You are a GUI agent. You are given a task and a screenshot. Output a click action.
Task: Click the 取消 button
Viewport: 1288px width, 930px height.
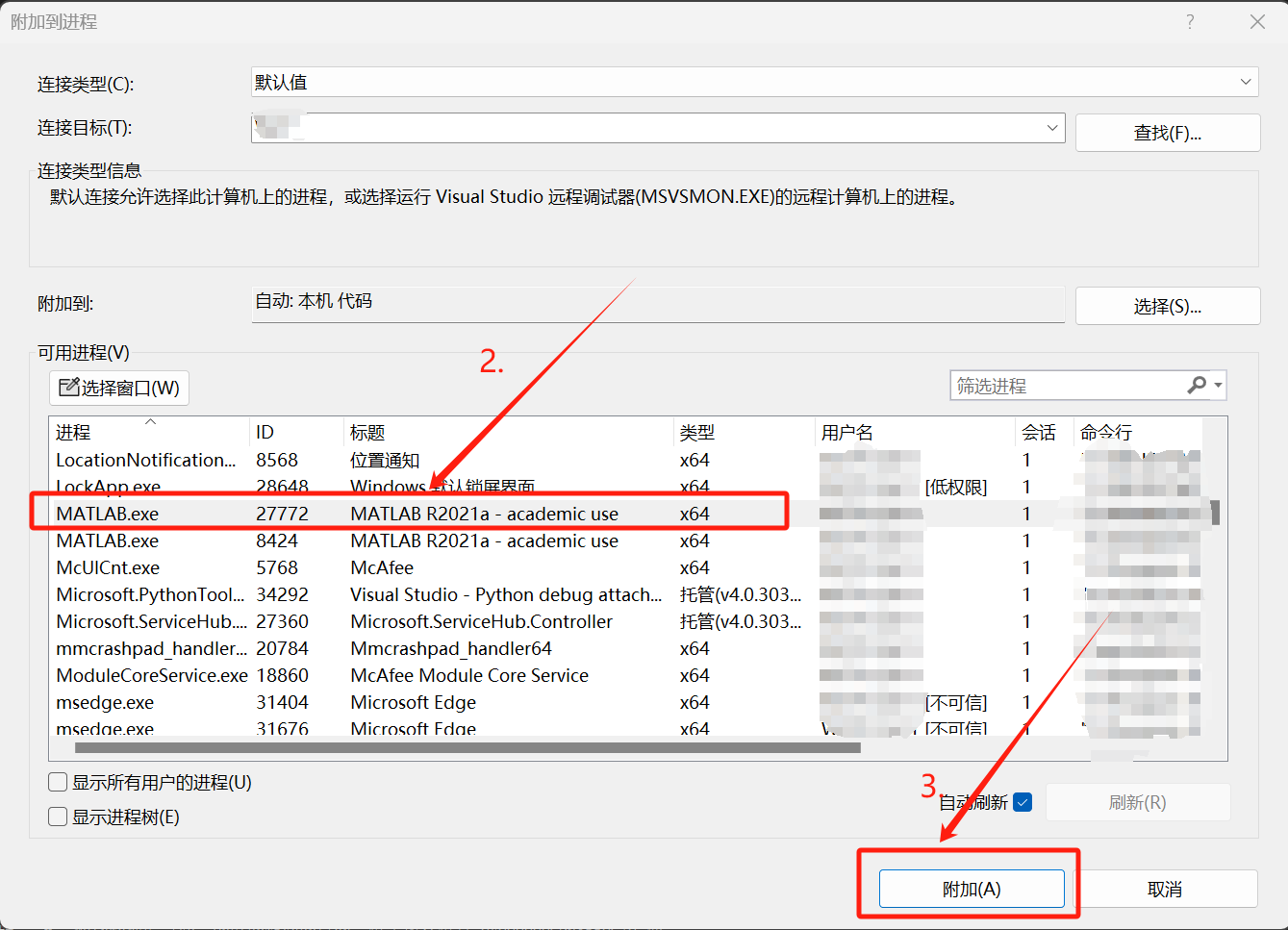pos(1165,889)
